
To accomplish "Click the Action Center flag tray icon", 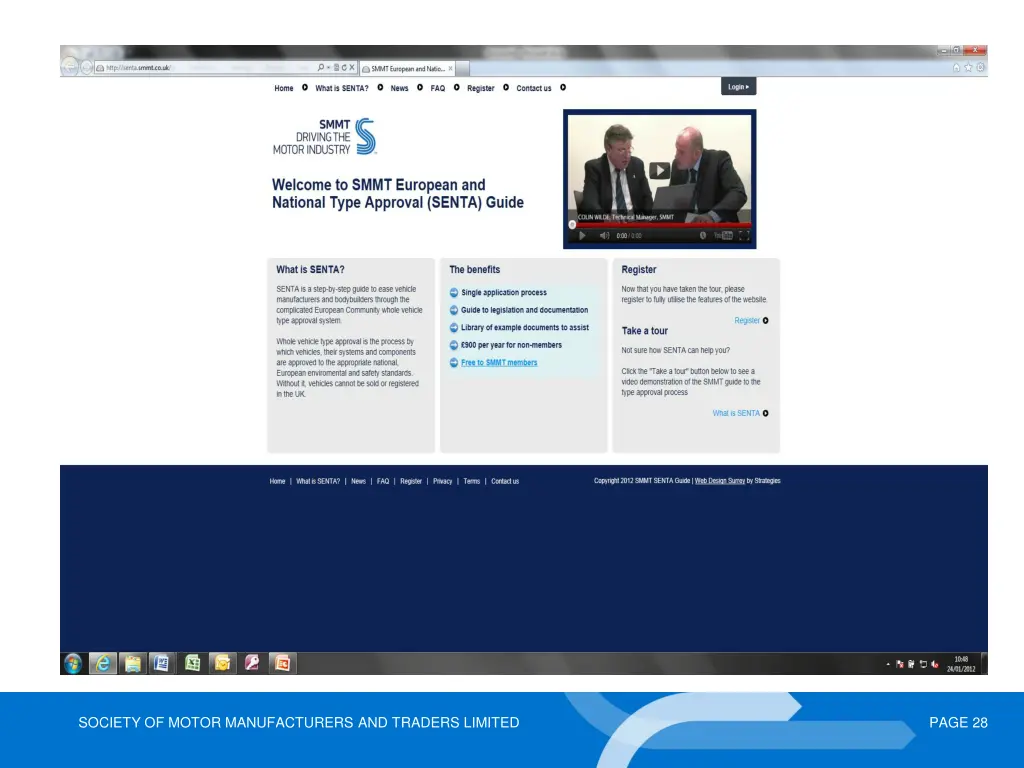I will pos(900,664).
